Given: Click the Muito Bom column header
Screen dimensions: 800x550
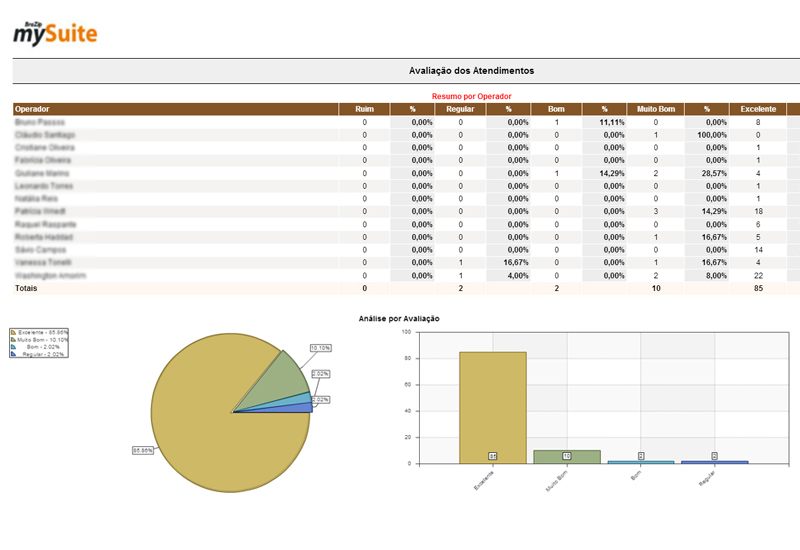Looking at the screenshot, I should [656, 109].
